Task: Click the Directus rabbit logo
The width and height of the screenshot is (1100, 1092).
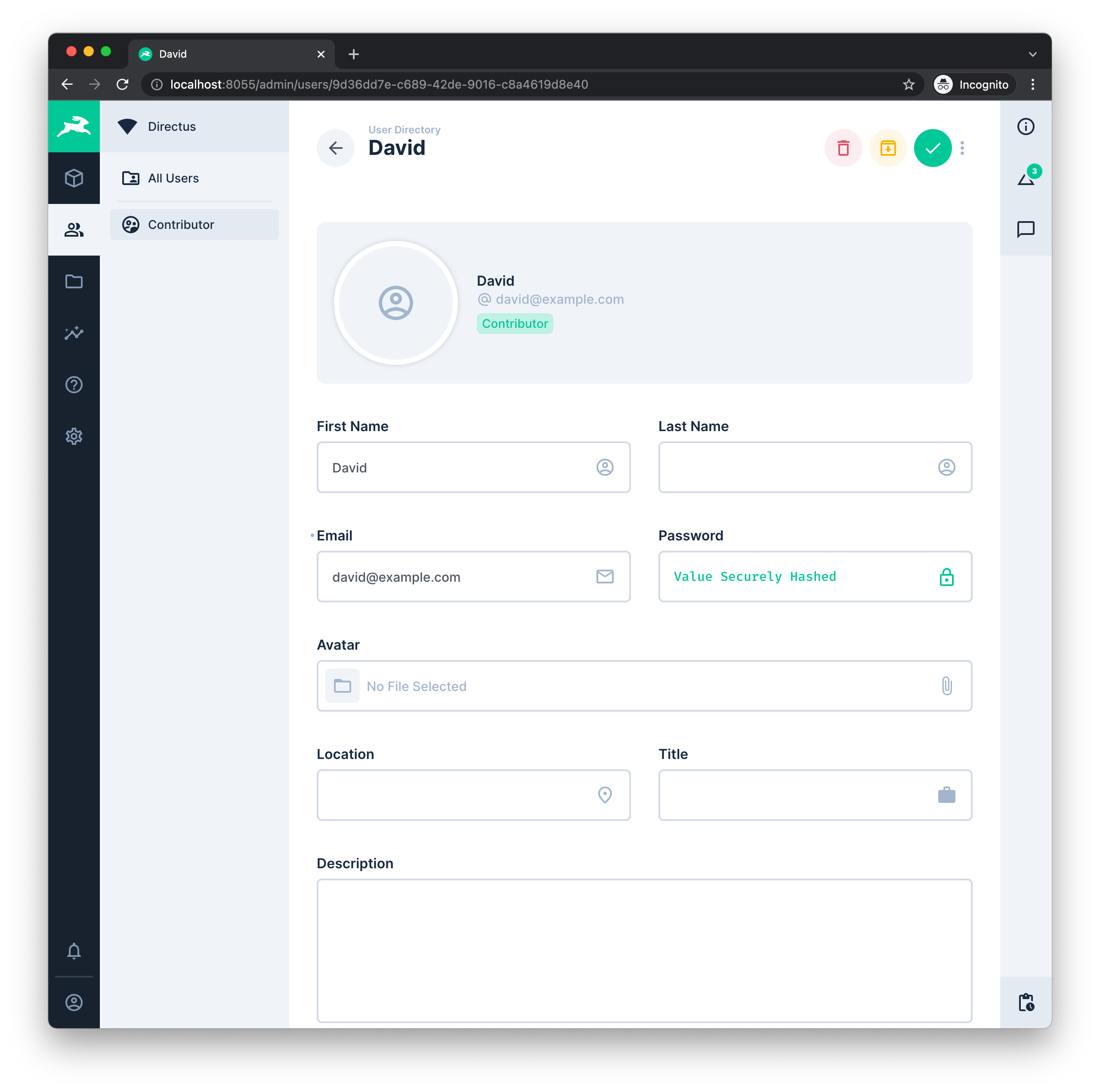Action: click(x=74, y=126)
